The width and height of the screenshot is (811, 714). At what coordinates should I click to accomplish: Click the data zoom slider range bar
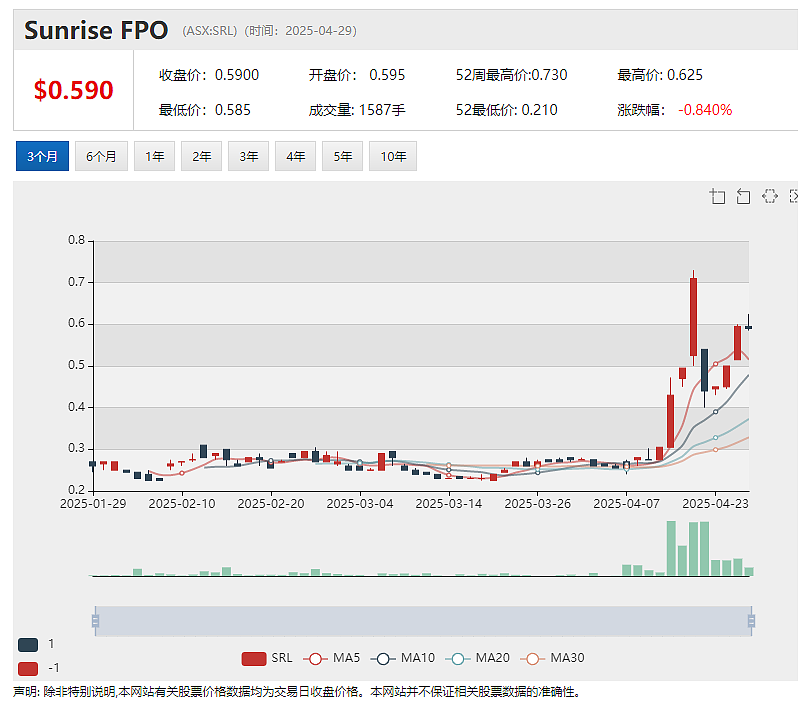coord(423,621)
